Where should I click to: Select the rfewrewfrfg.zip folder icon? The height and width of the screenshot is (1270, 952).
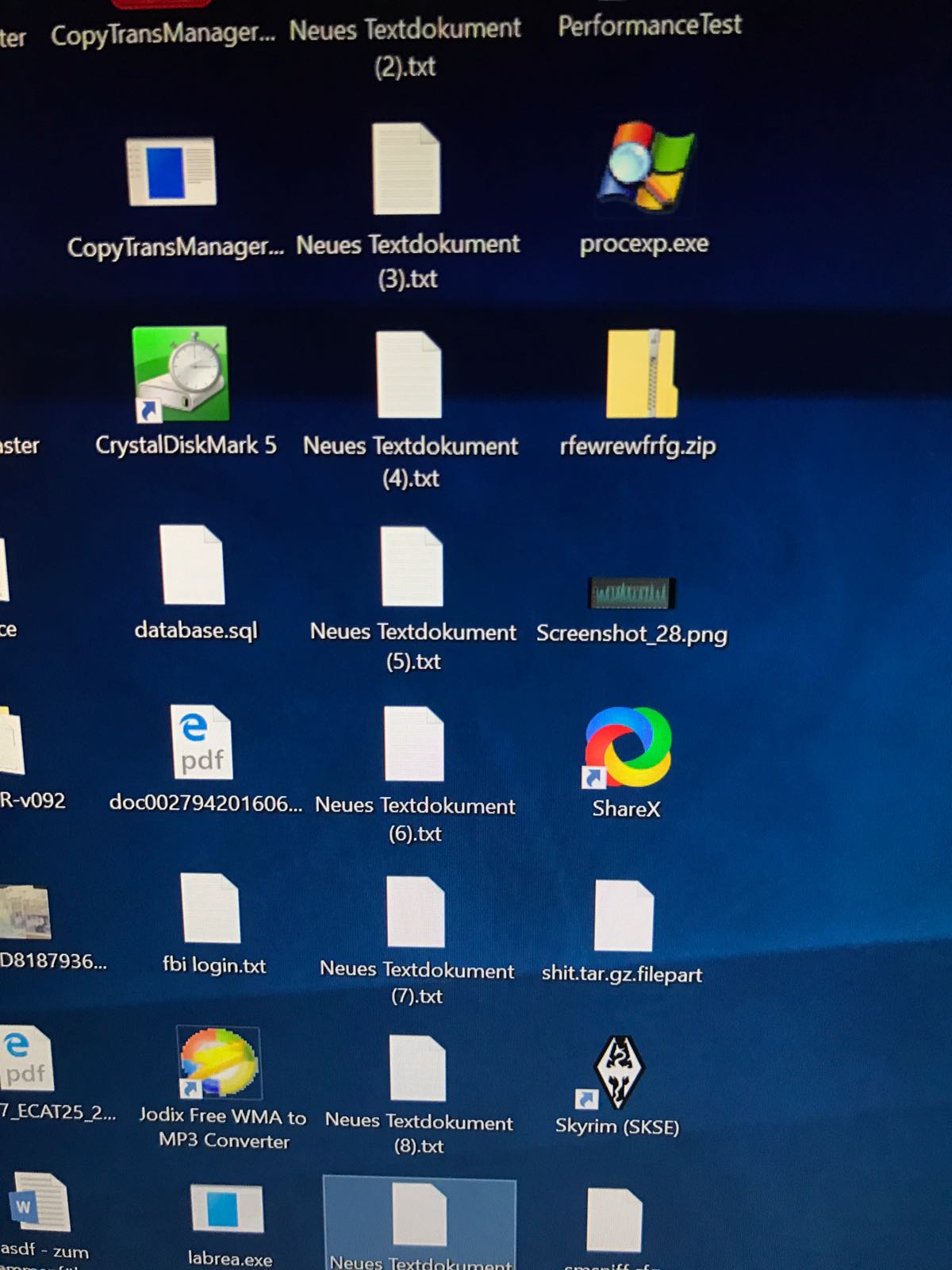click(x=641, y=373)
